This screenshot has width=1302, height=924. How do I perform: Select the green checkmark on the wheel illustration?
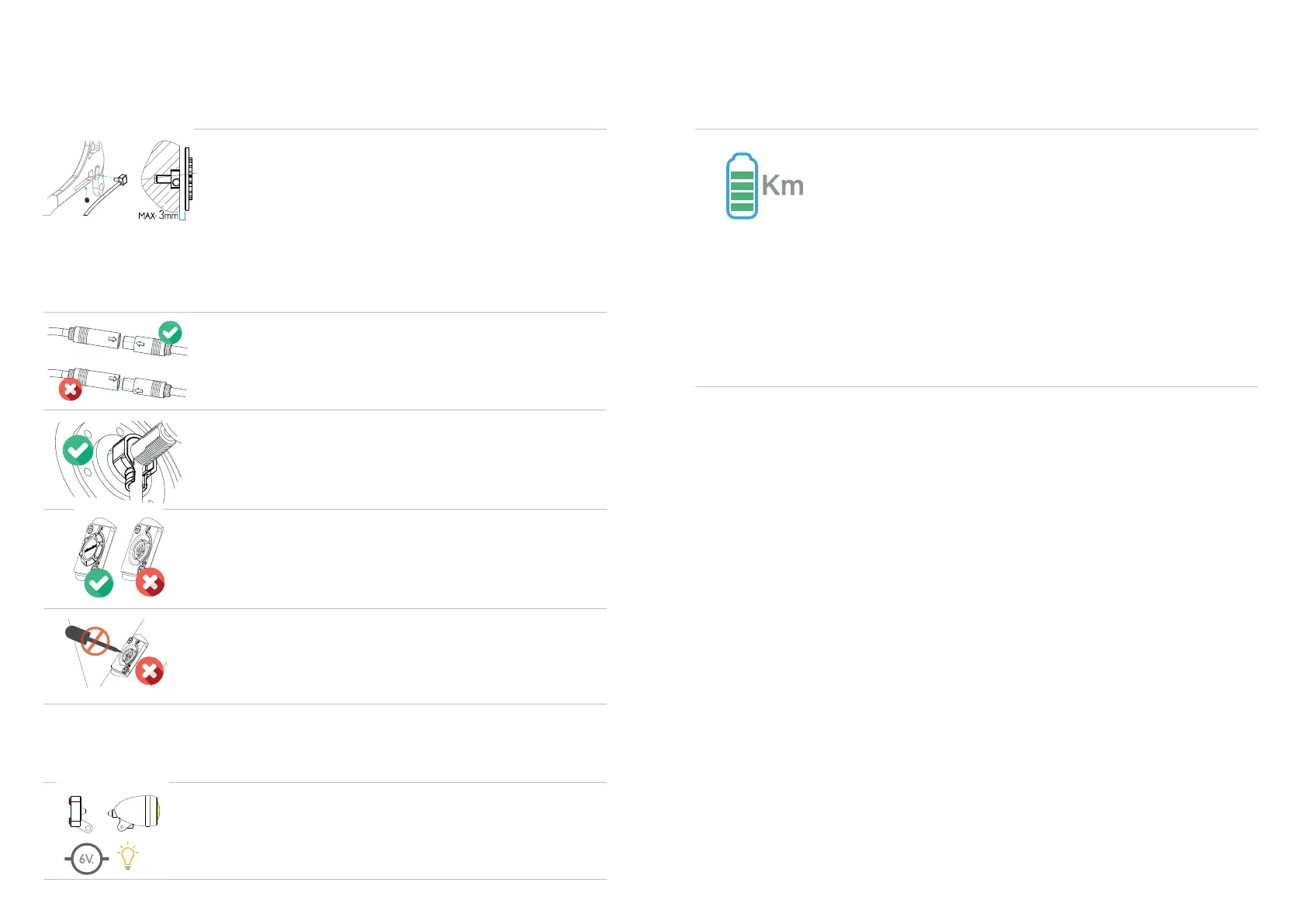coord(78,450)
